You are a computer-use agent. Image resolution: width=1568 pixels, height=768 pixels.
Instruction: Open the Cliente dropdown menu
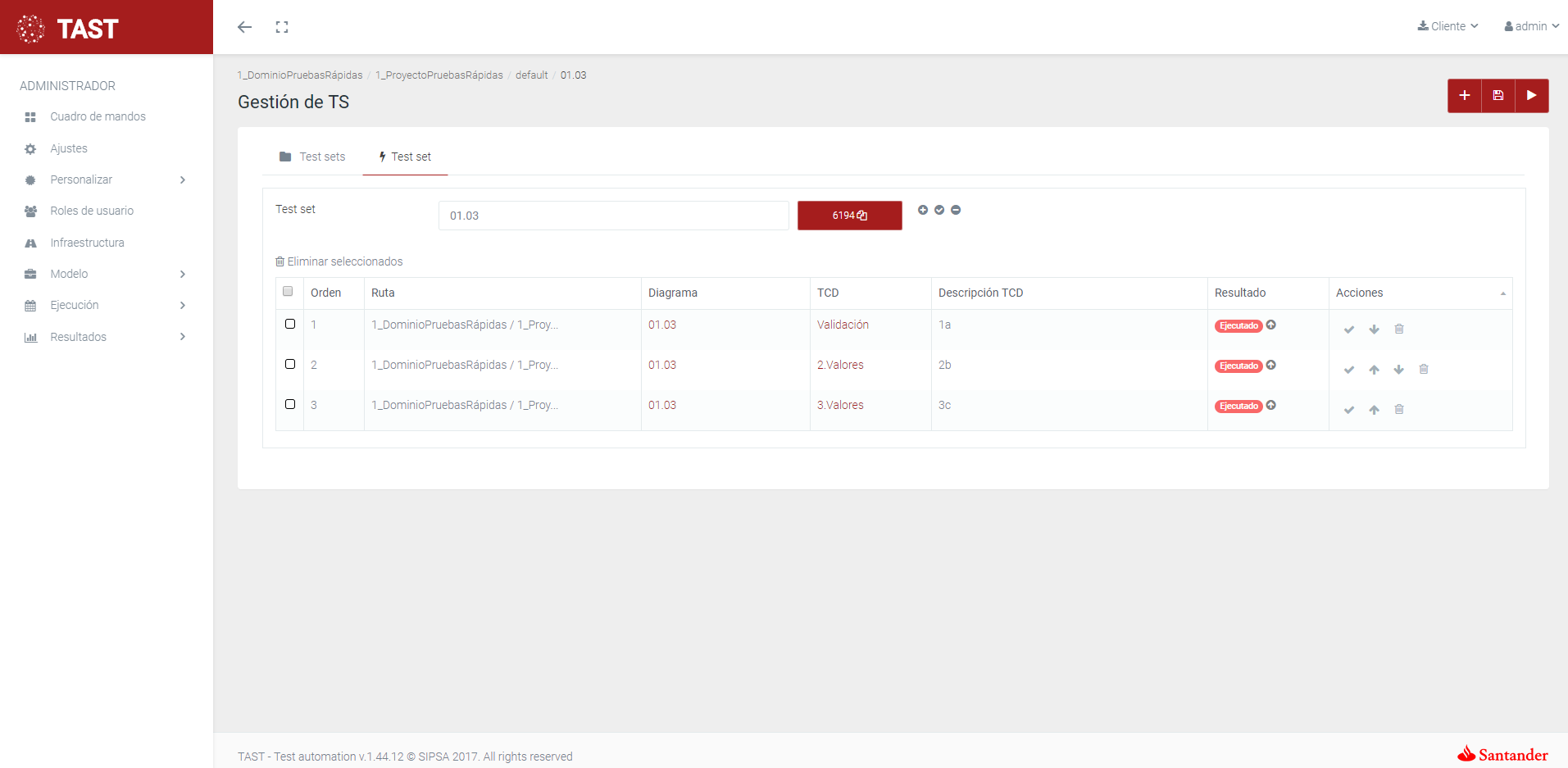(x=1448, y=26)
